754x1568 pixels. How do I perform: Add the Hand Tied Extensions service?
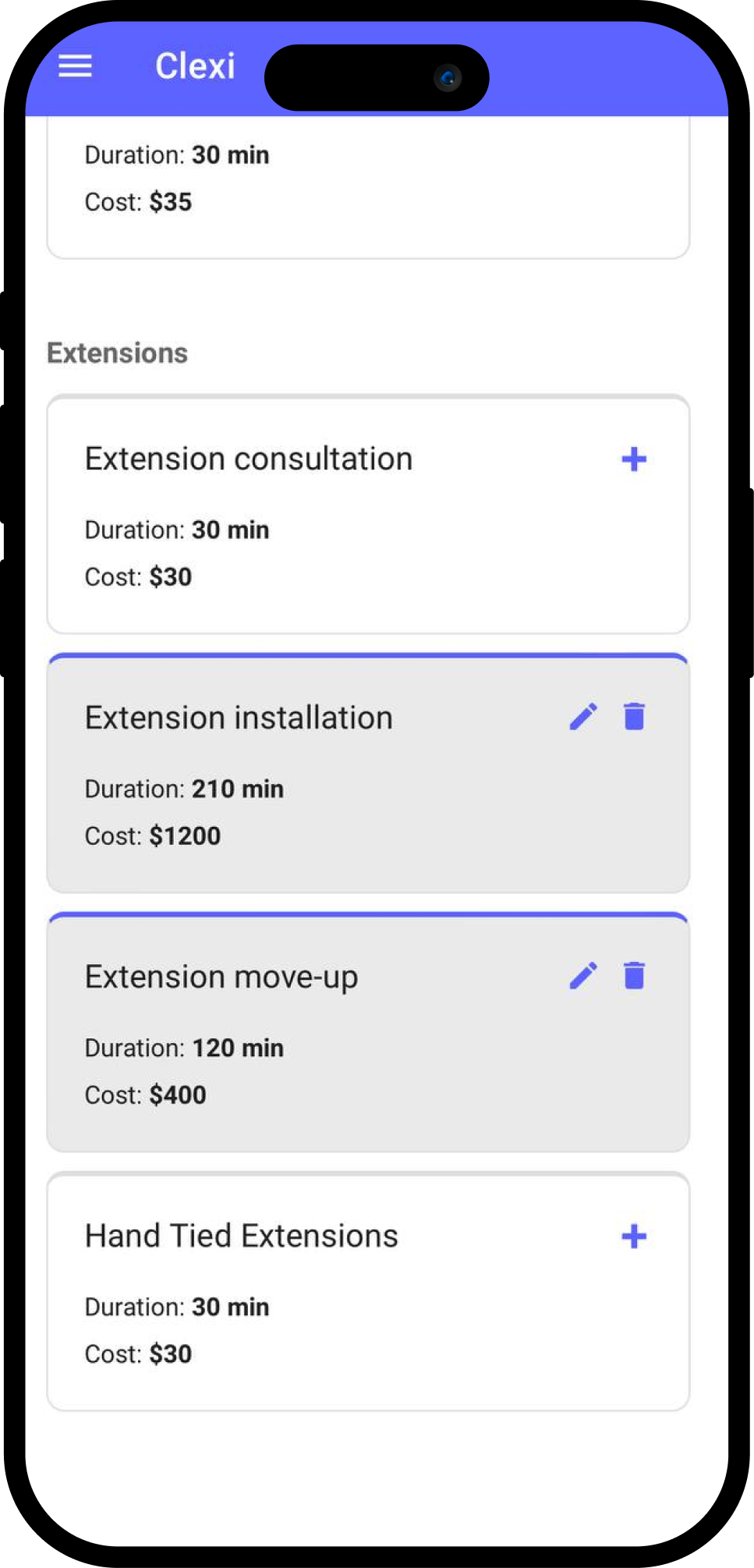coord(634,1236)
